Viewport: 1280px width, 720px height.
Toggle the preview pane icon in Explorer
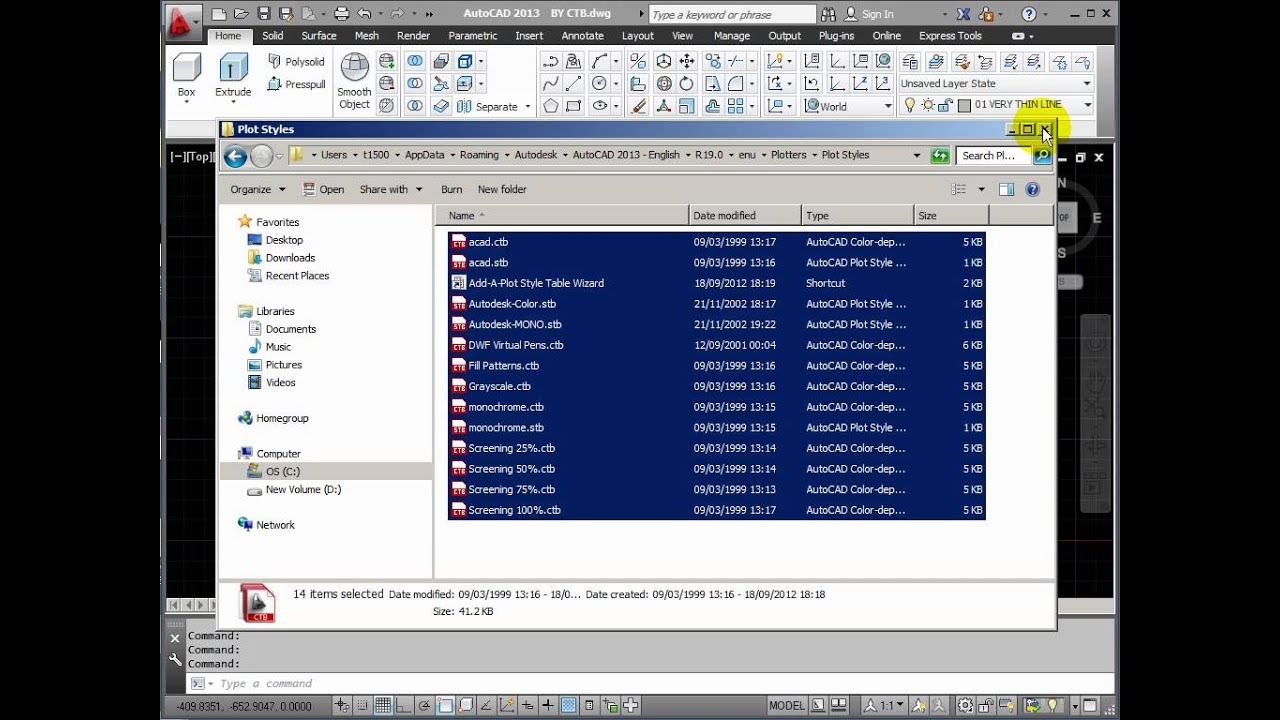coord(1006,189)
